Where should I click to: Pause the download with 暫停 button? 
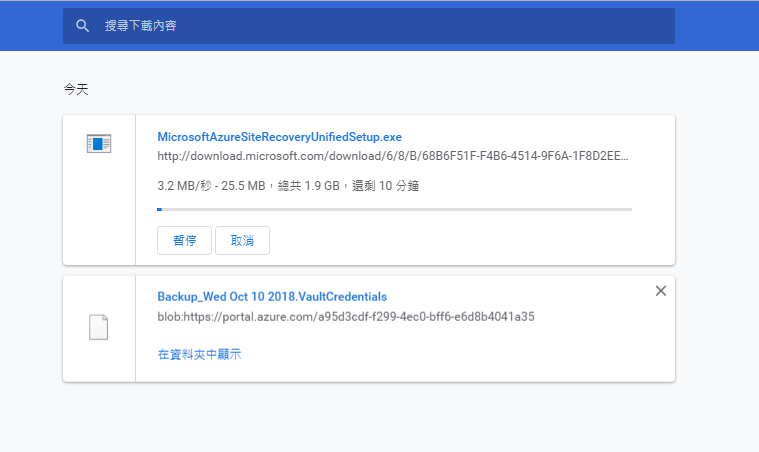click(184, 241)
